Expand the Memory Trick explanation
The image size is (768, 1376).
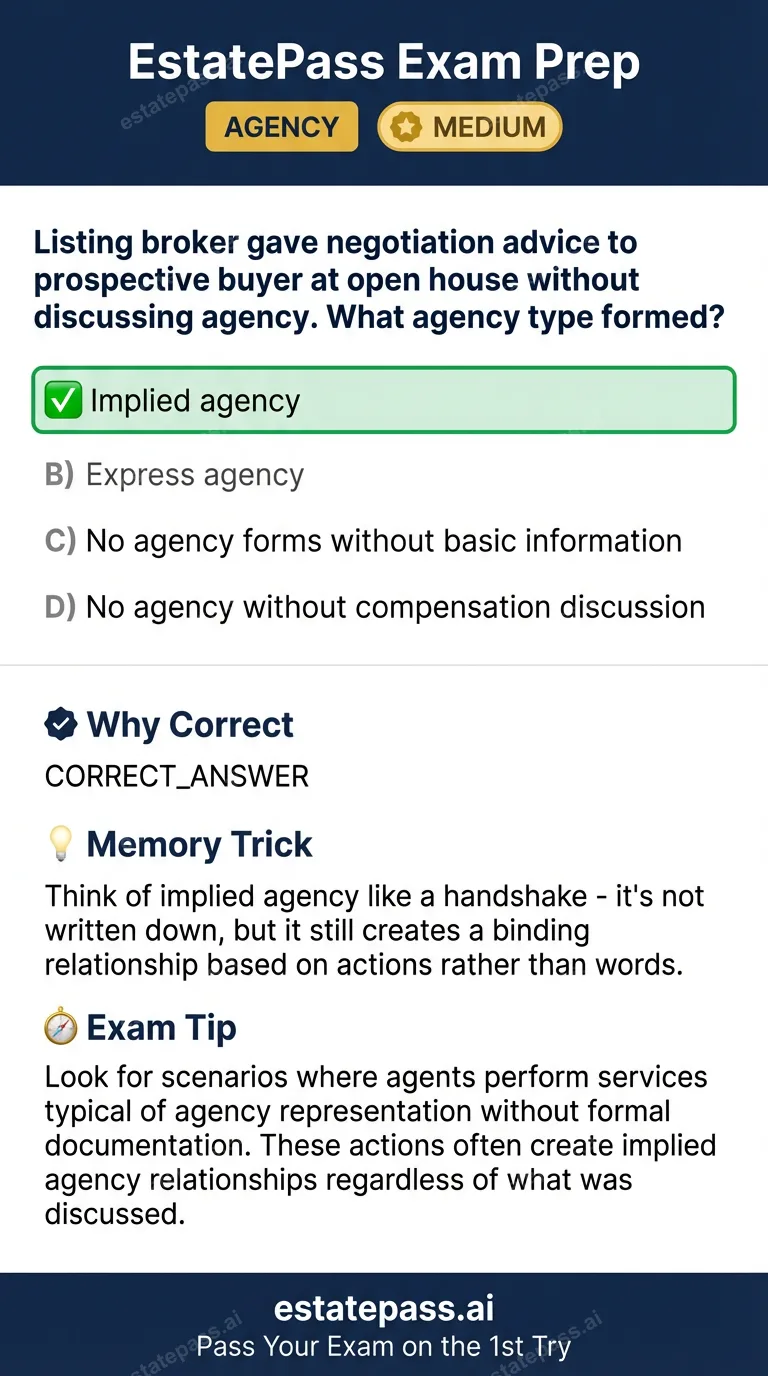click(x=199, y=843)
